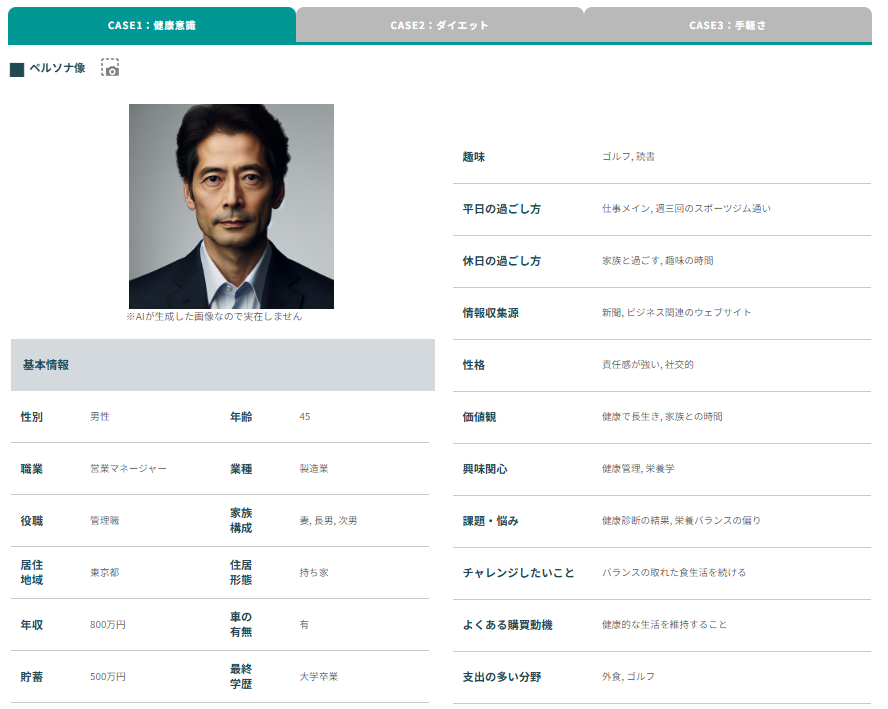
Task: Click the age value 45
Action: coord(305,417)
